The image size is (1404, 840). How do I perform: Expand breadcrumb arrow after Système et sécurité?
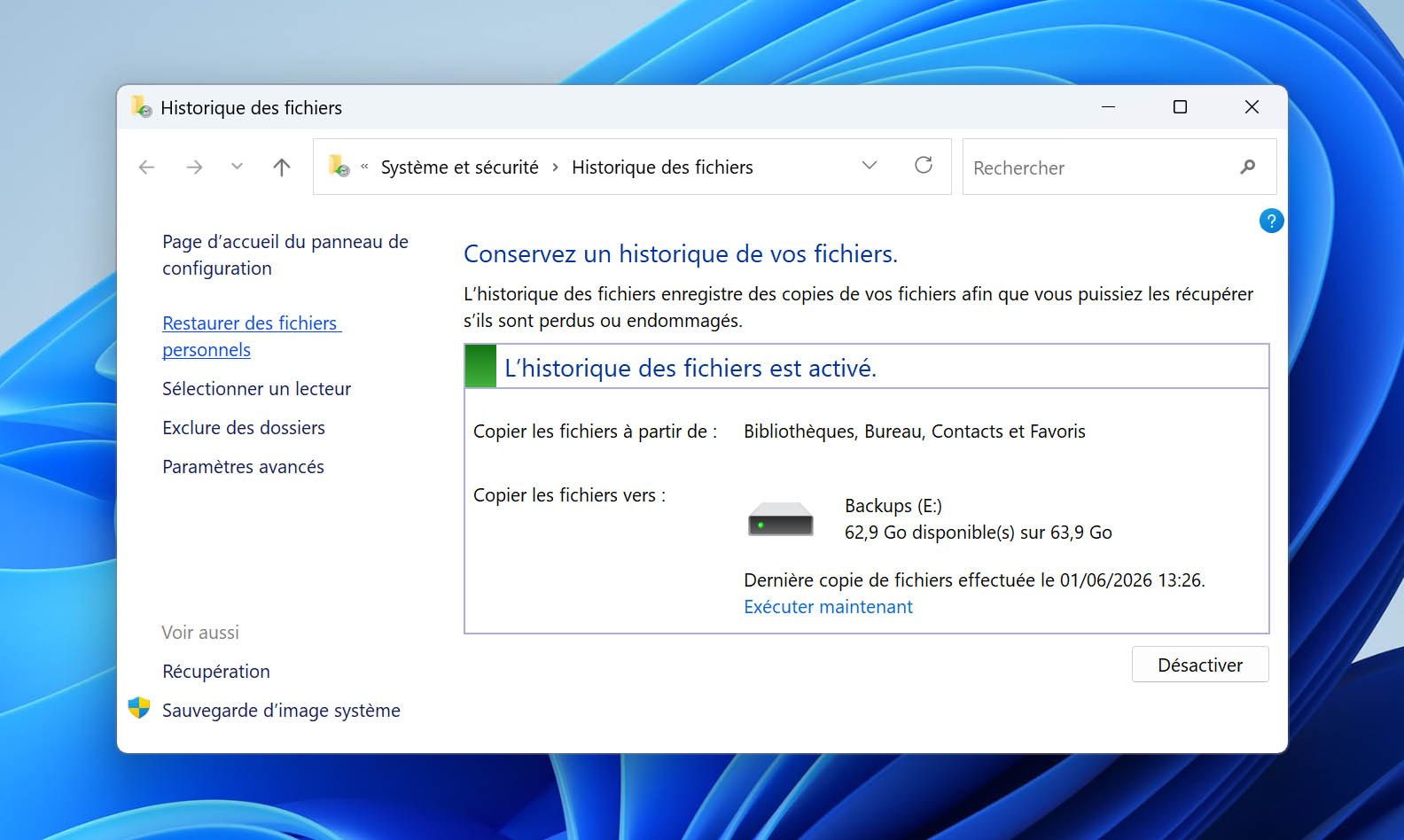(555, 167)
